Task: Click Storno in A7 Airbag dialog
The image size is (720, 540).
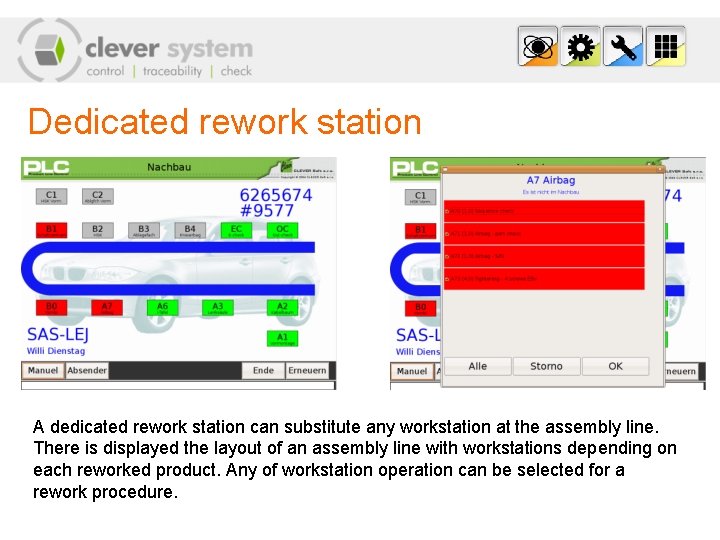Action: [546, 366]
